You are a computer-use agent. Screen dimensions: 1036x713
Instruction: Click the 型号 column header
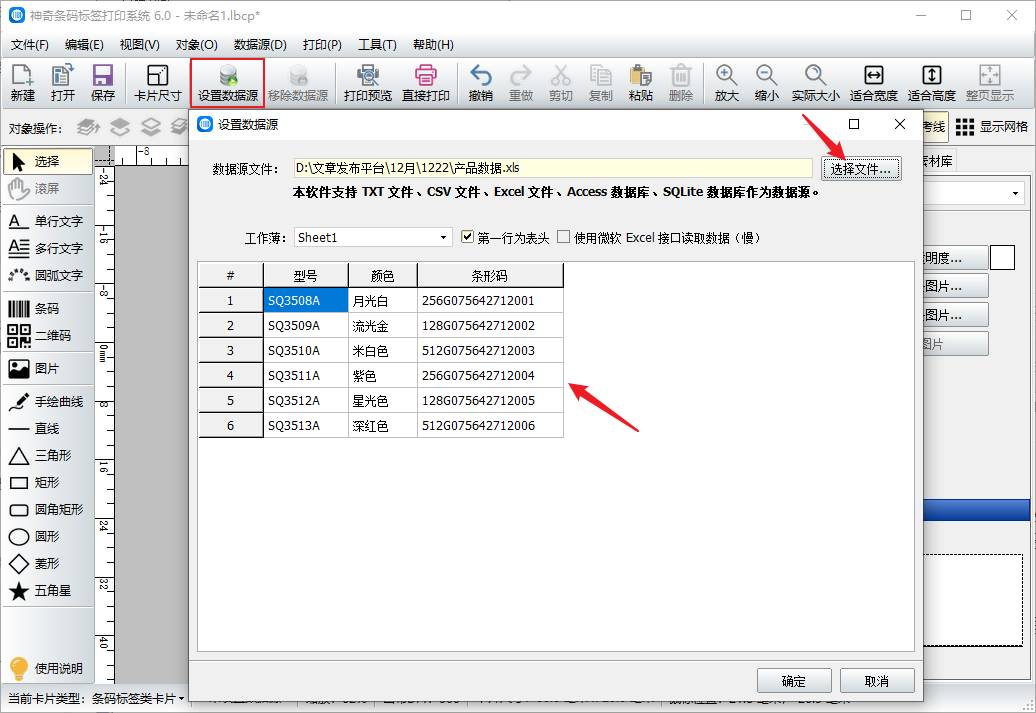pos(306,276)
